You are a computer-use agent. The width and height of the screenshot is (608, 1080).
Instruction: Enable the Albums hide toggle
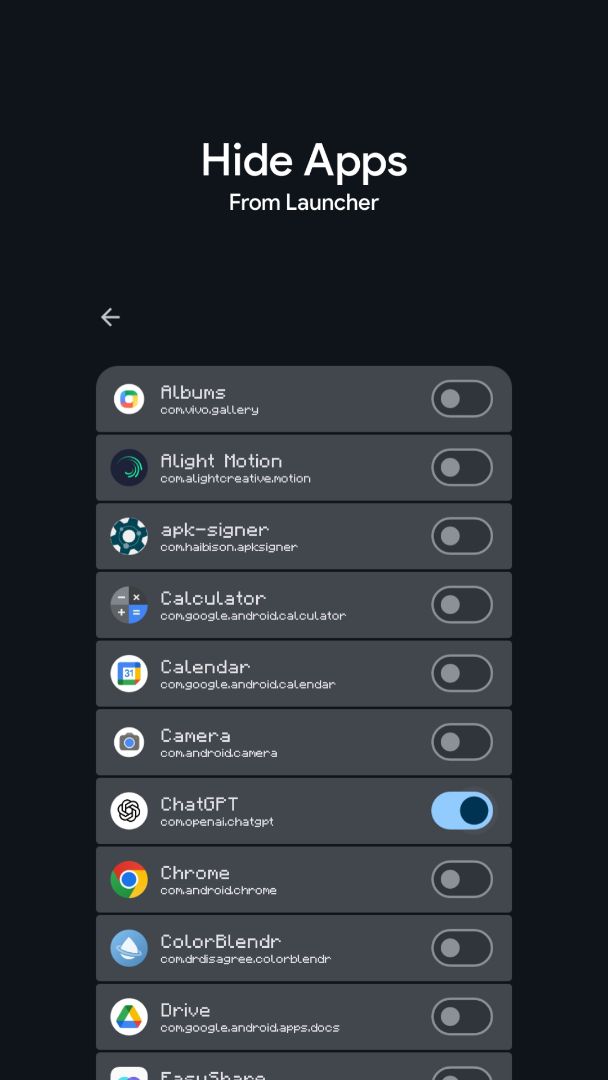(462, 399)
